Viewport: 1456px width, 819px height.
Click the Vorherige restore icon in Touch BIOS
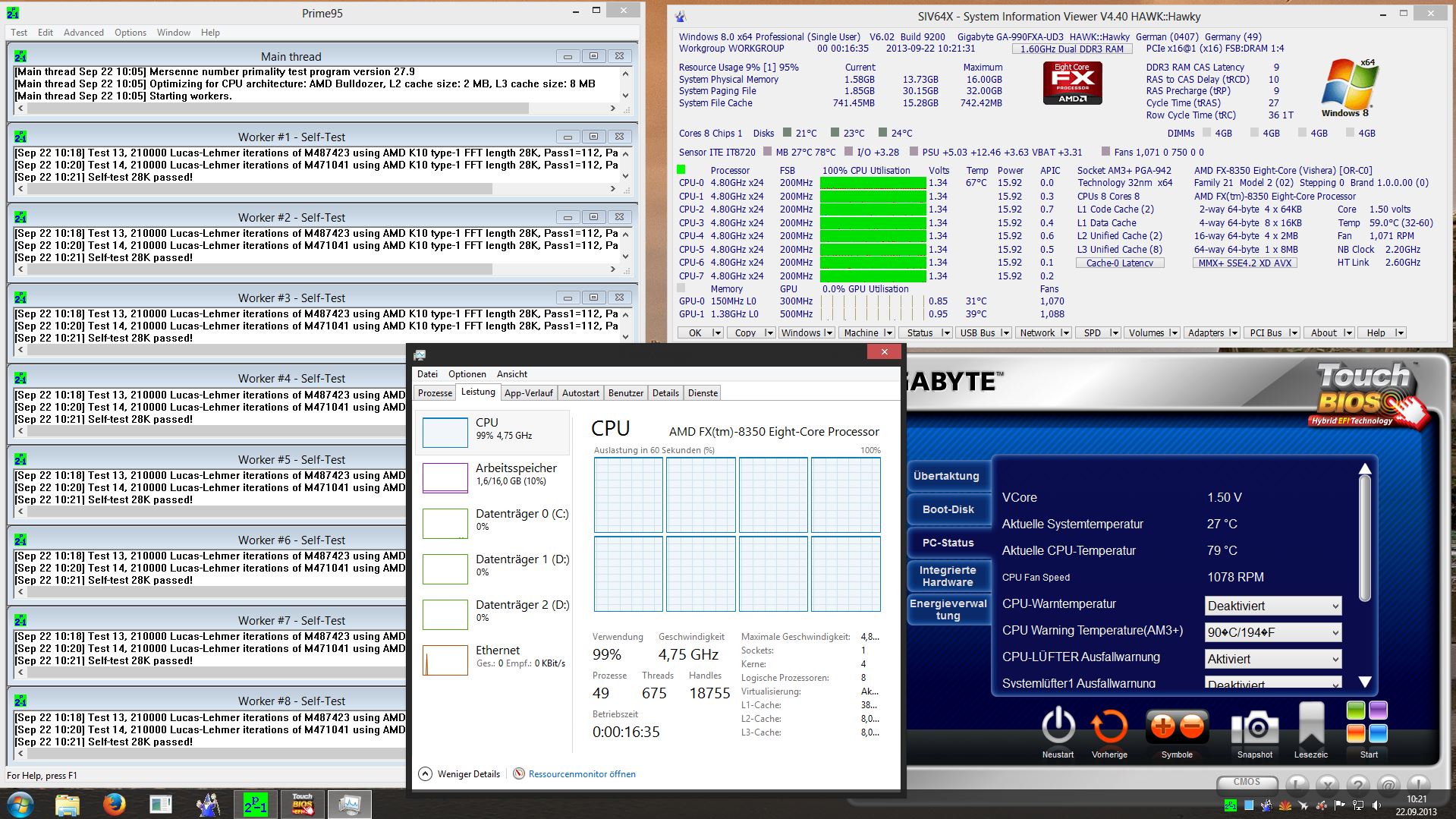1109,726
